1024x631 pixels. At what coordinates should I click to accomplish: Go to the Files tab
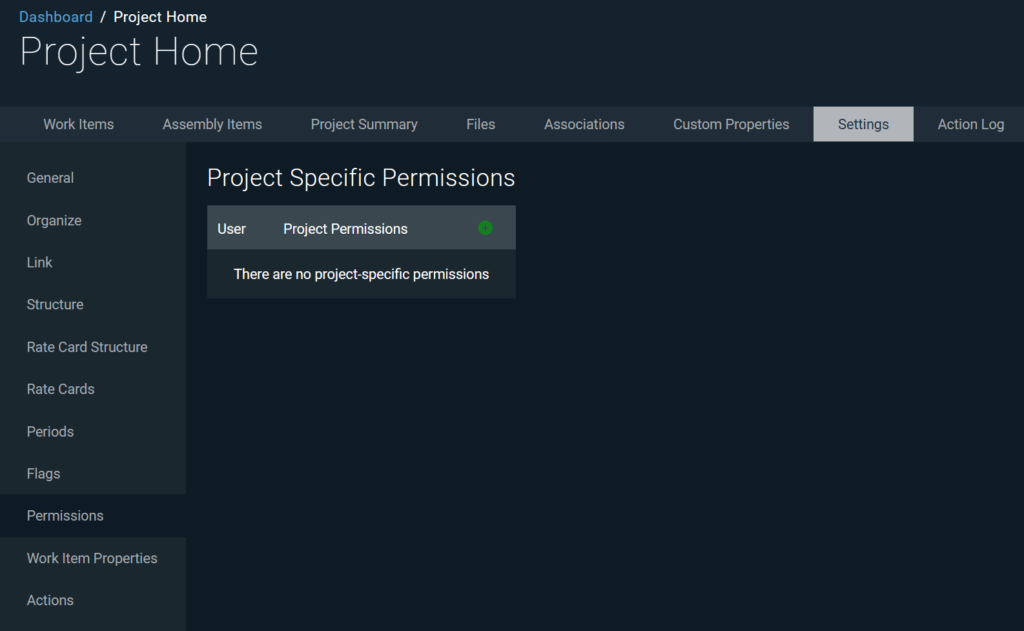pos(481,124)
